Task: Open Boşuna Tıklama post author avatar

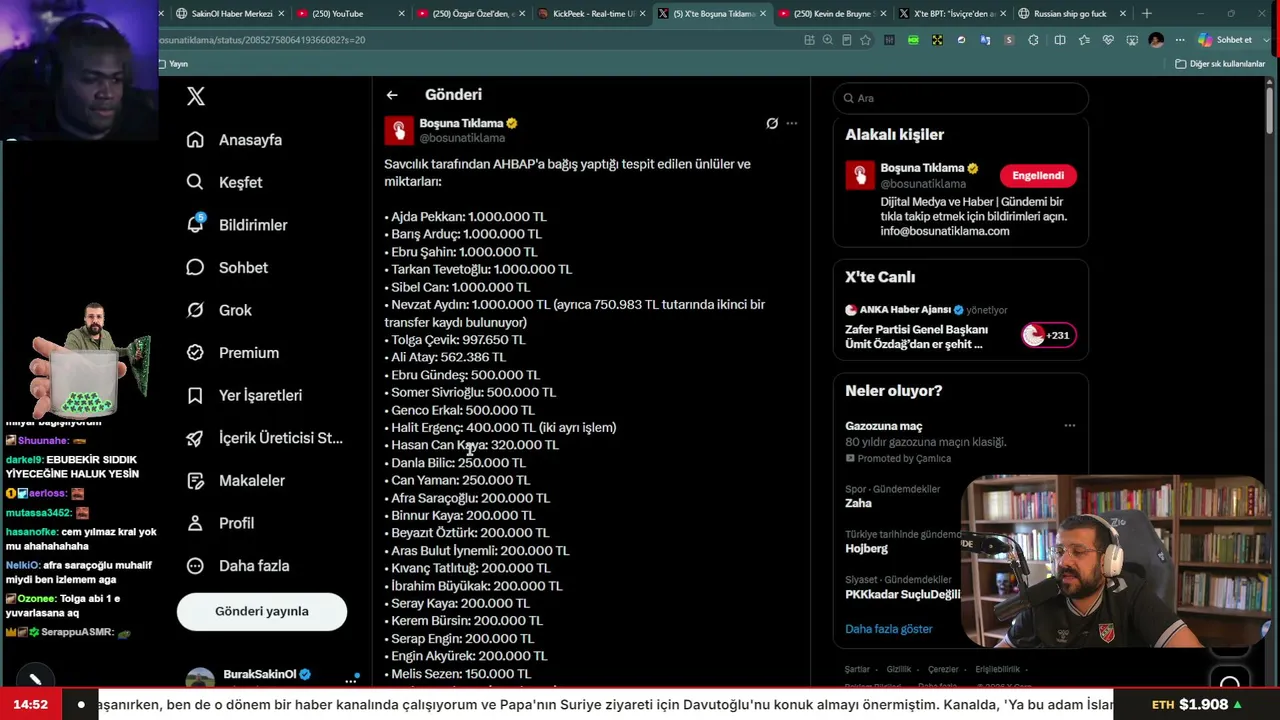Action: click(x=399, y=131)
